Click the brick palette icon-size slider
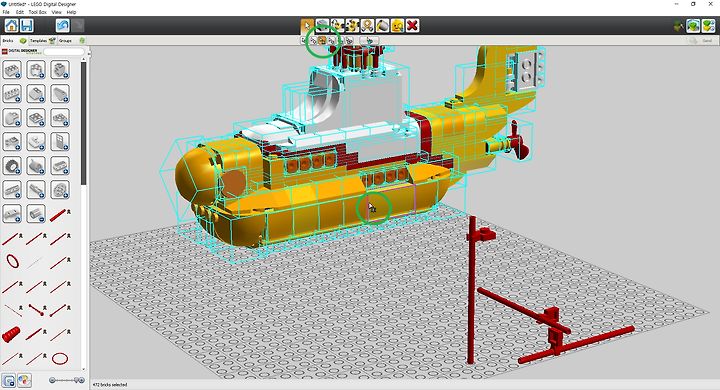This screenshot has width=720, height=390. (67, 380)
